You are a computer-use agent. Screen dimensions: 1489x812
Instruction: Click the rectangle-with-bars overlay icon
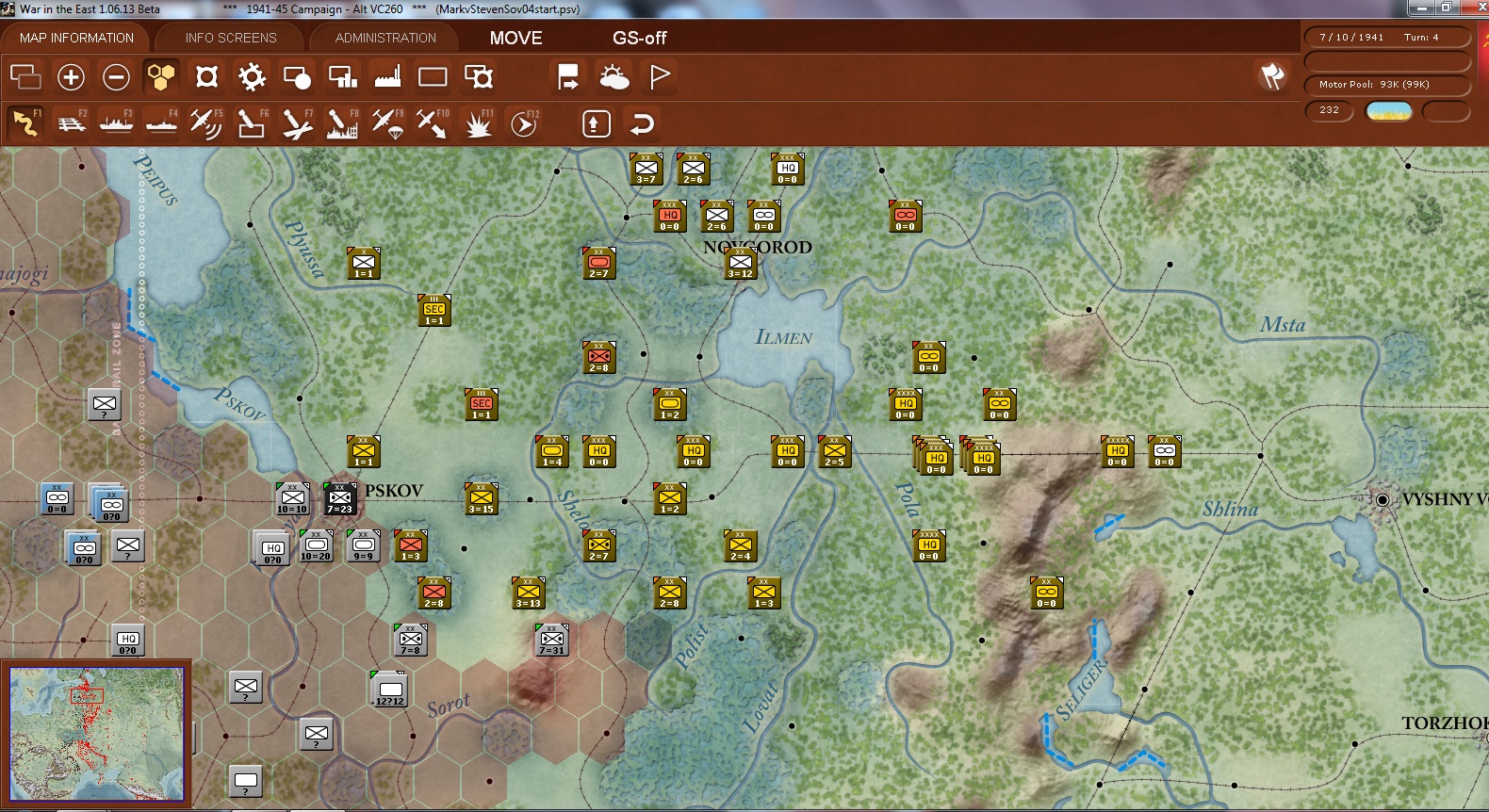point(342,76)
